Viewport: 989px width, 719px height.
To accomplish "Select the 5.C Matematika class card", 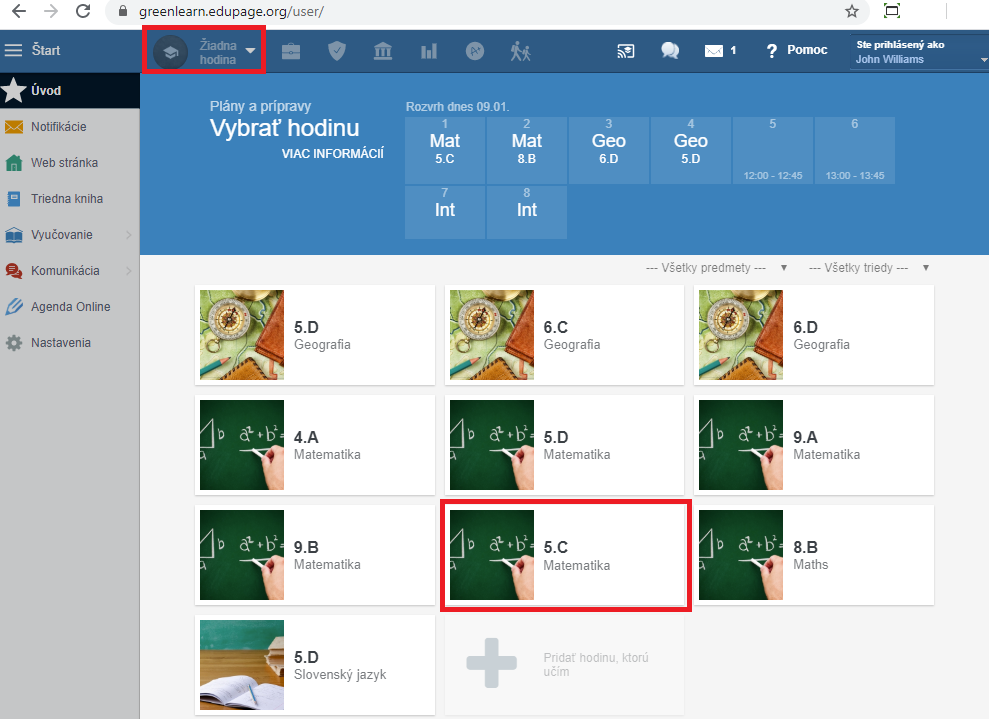I will click(x=565, y=556).
